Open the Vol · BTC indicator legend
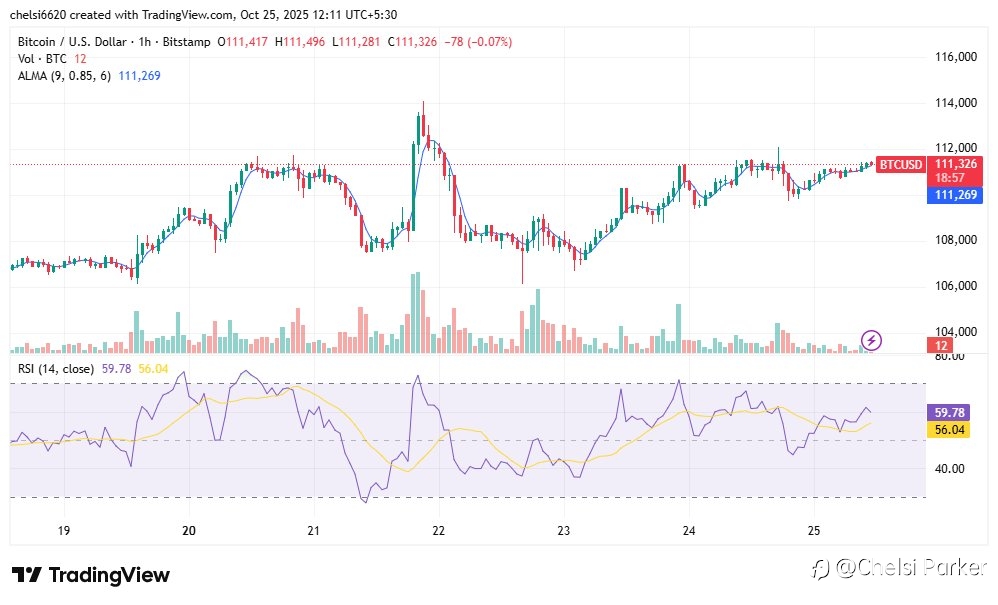This screenshot has width=998, height=605. (x=42, y=59)
